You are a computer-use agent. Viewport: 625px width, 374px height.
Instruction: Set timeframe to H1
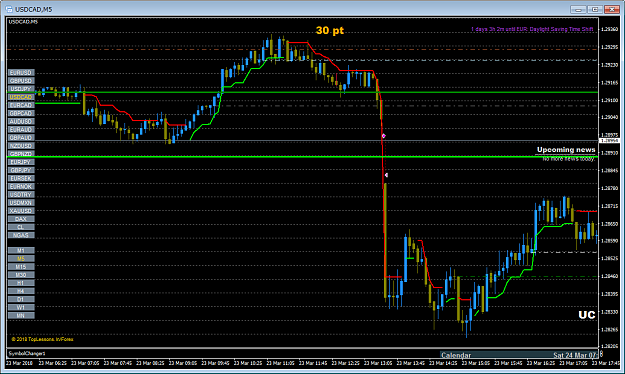click(21, 283)
